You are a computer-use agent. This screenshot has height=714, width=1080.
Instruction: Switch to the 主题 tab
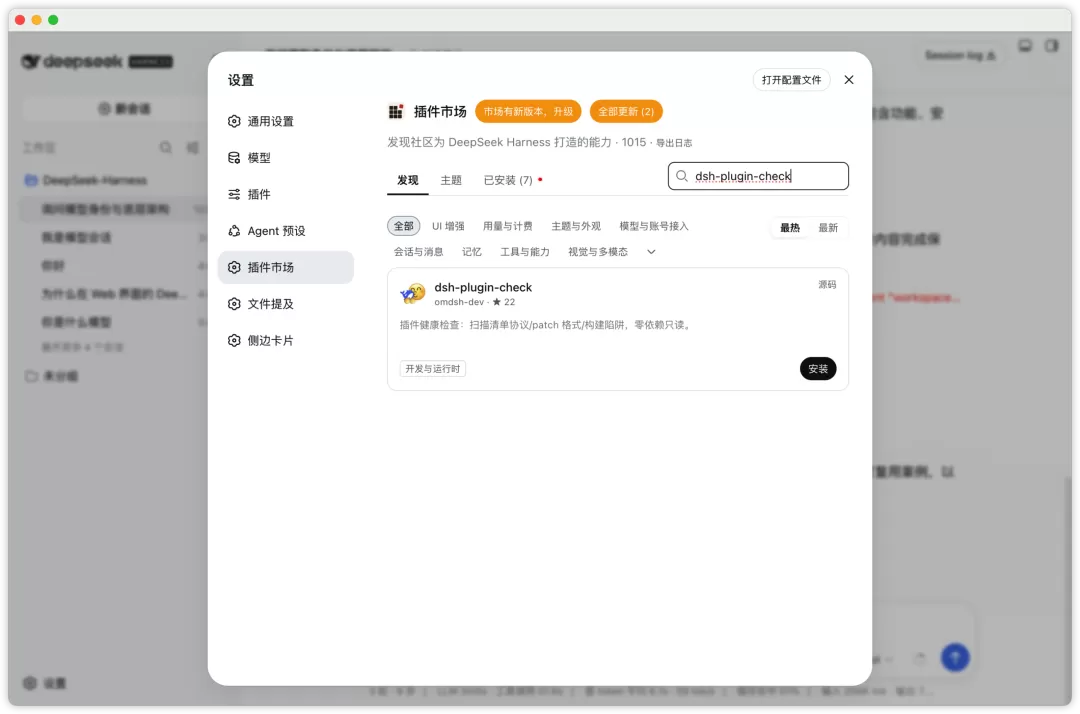coord(451,180)
